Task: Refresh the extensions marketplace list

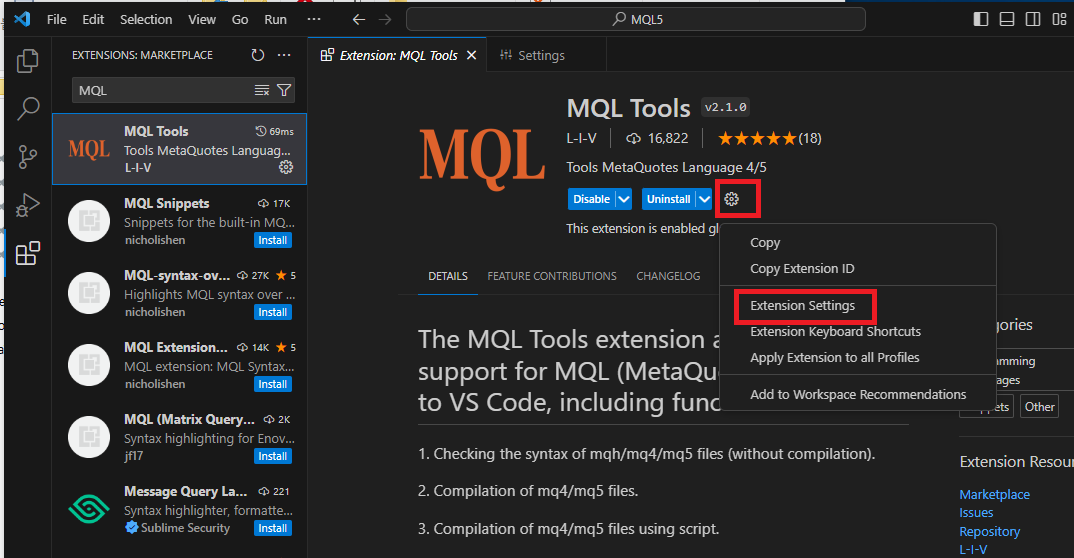Action: (258, 55)
